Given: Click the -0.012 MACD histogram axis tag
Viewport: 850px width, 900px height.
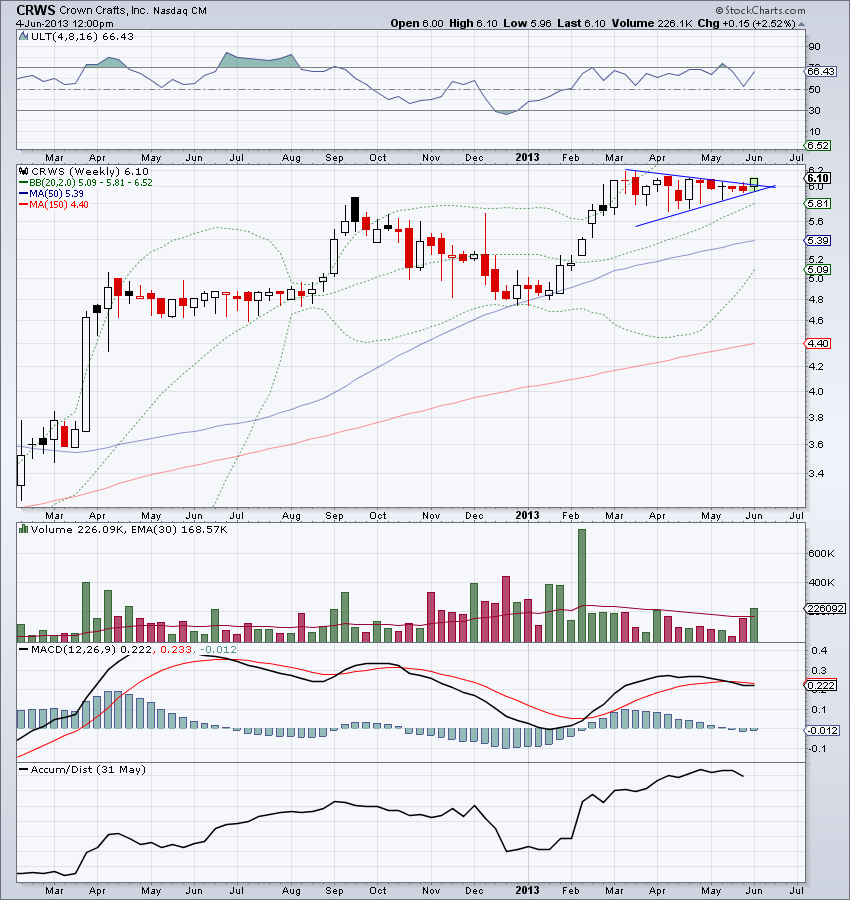Looking at the screenshot, I should tap(822, 731).
